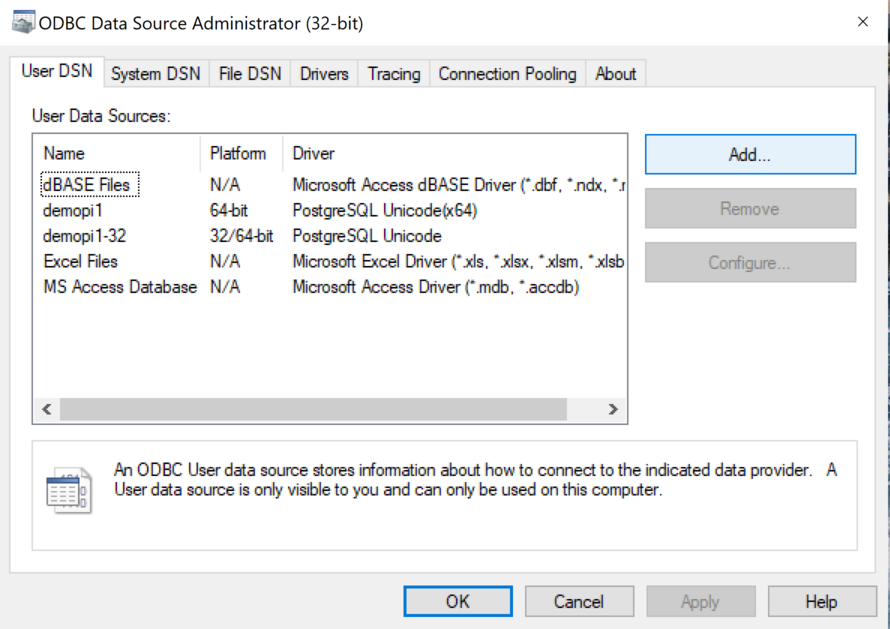Image resolution: width=890 pixels, height=629 pixels.
Task: Click the Add button to create a source
Action: [x=750, y=154]
